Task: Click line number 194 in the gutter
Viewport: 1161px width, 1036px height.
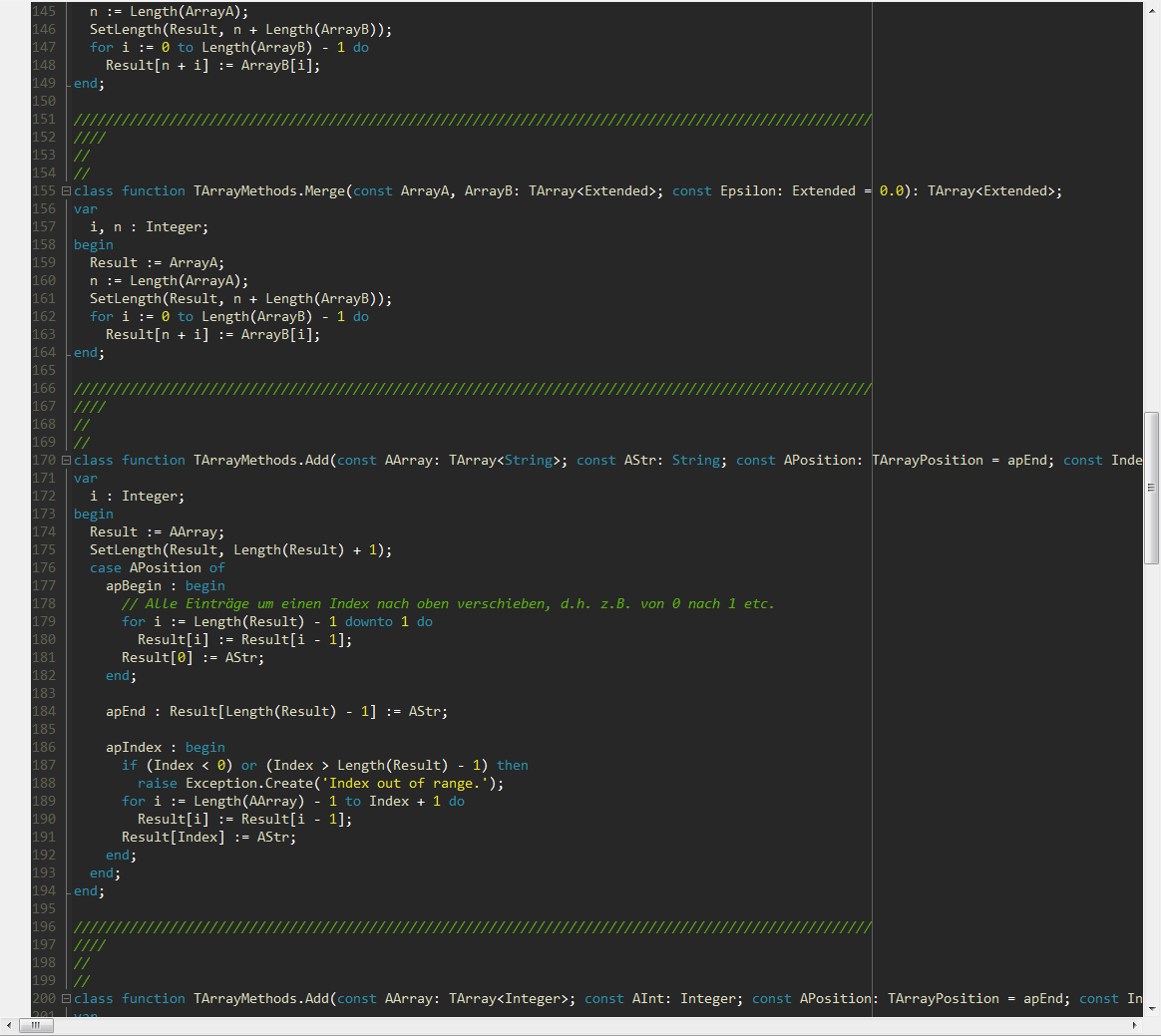Action: coord(44,891)
